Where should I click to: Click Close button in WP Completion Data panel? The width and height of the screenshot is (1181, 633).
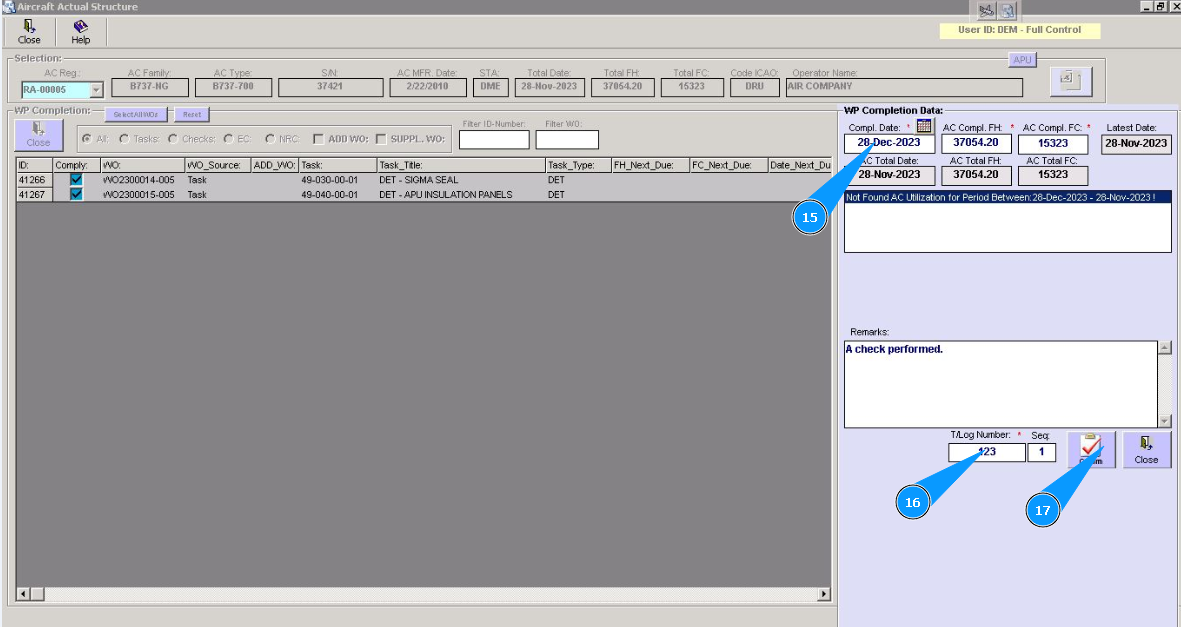pos(1146,449)
